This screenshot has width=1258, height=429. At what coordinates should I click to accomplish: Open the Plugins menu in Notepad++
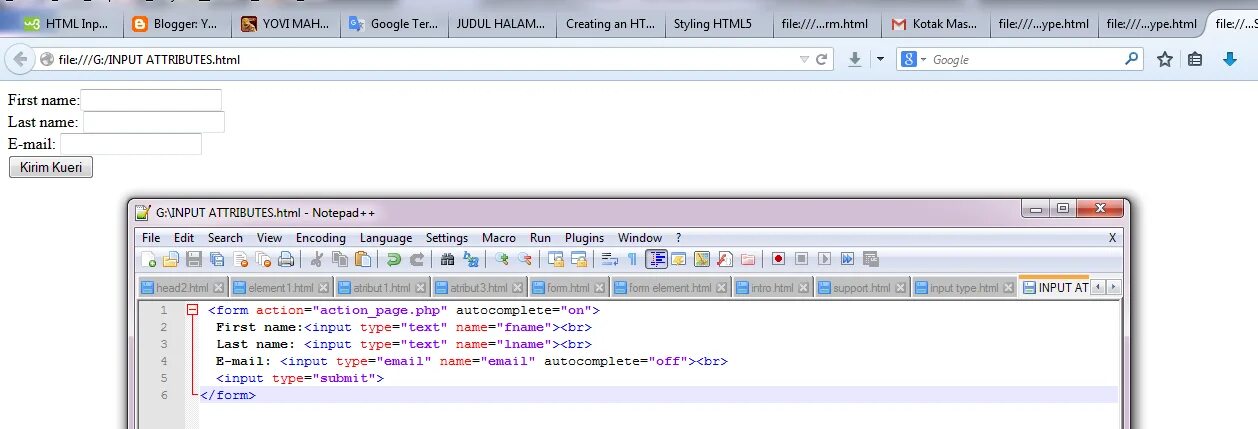(x=584, y=238)
